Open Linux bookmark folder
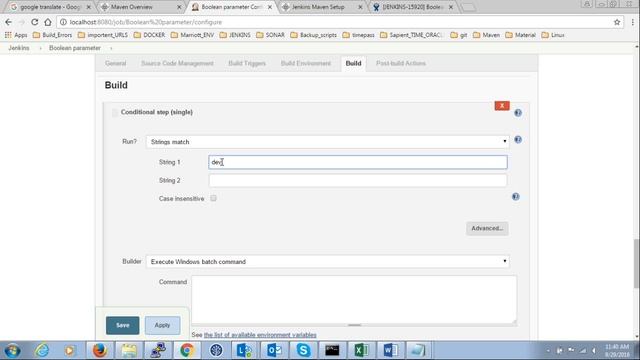This screenshot has height=360, width=640. [553, 35]
